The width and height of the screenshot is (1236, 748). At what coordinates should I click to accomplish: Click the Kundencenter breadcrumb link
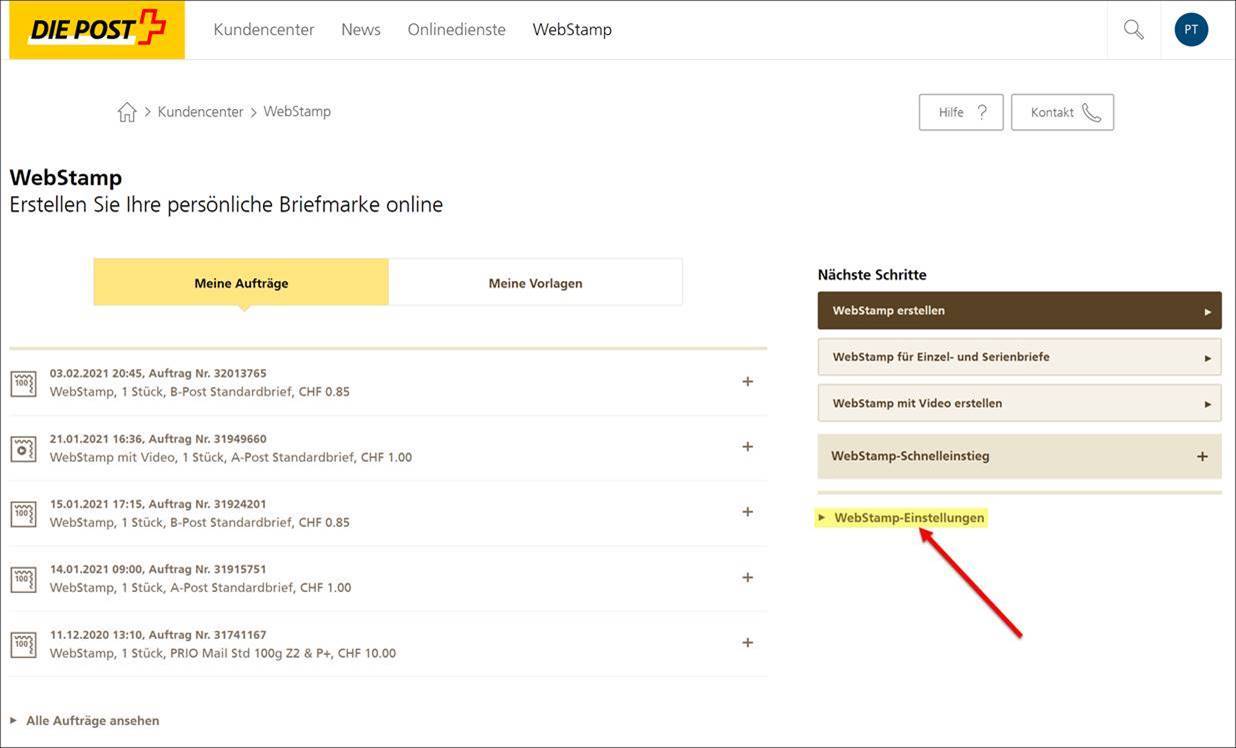[200, 112]
